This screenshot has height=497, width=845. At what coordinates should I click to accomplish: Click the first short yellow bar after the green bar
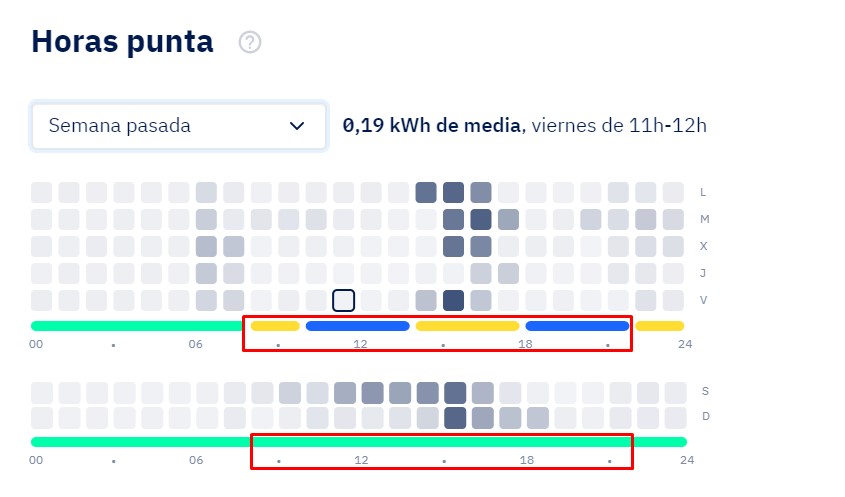point(275,326)
